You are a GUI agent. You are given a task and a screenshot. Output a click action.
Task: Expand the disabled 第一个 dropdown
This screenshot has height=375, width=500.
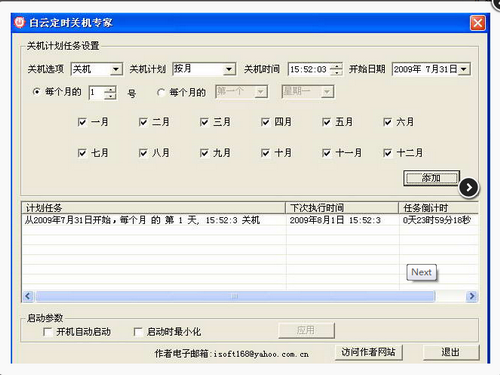click(x=261, y=92)
